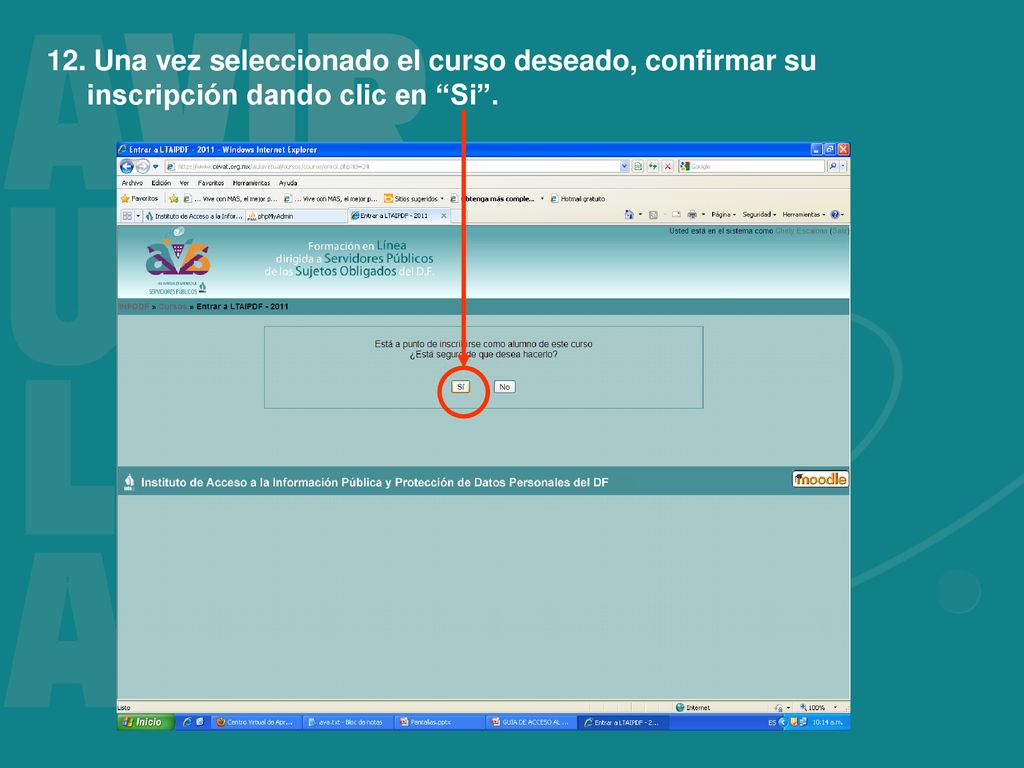Screen dimensions: 1024x768
Task: Open the Ver menu
Action: click(184, 183)
